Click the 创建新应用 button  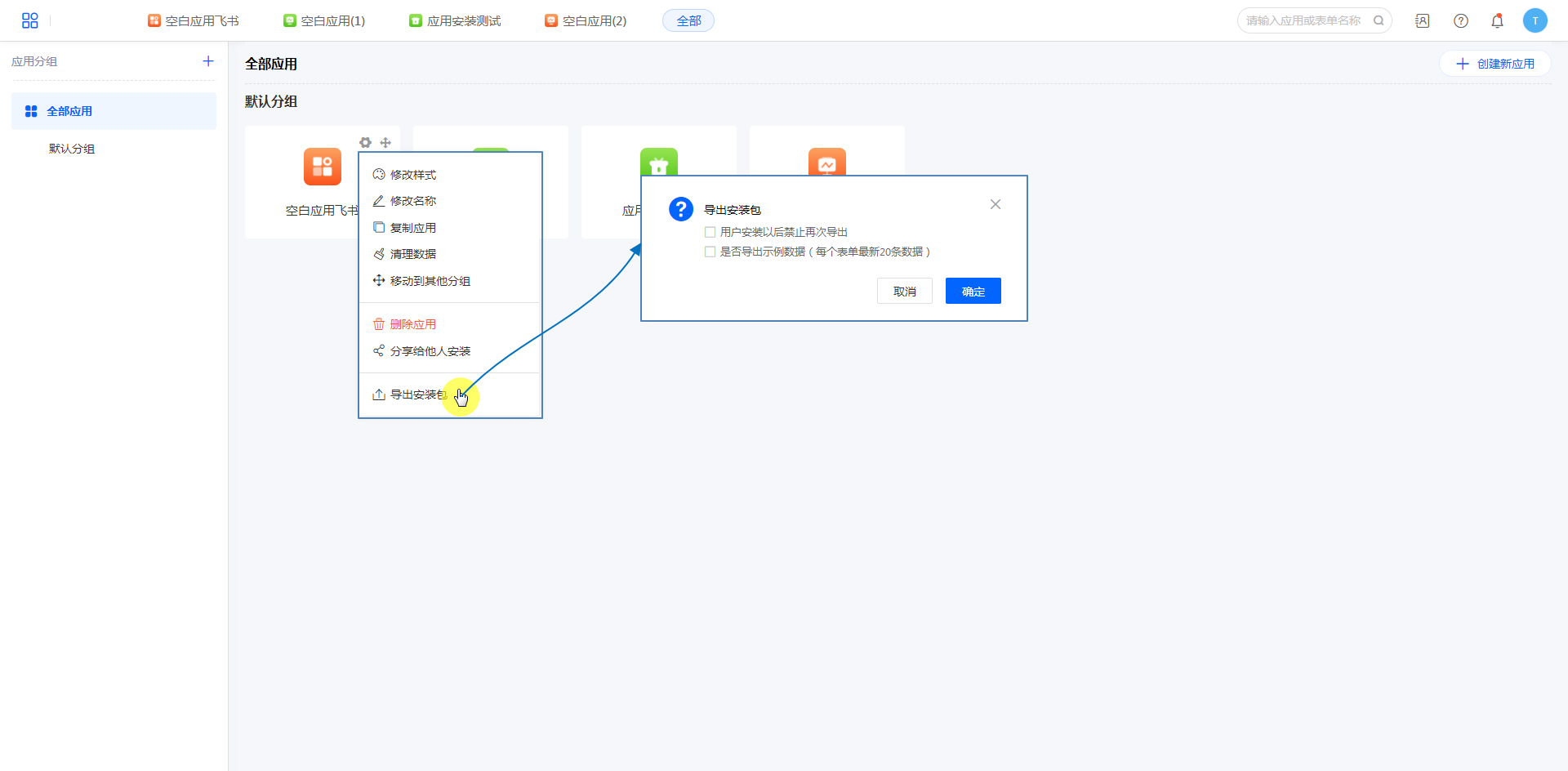pos(1494,64)
